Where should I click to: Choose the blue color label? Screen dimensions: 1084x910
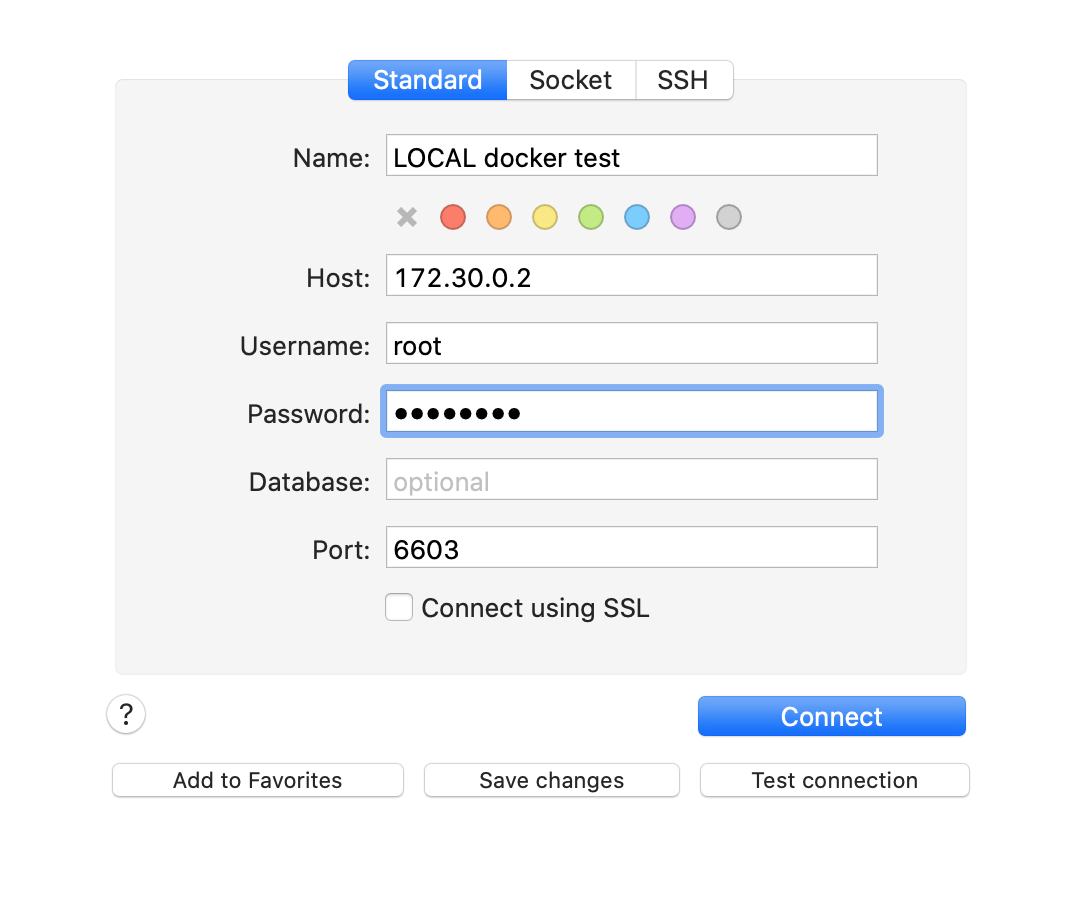click(637, 217)
